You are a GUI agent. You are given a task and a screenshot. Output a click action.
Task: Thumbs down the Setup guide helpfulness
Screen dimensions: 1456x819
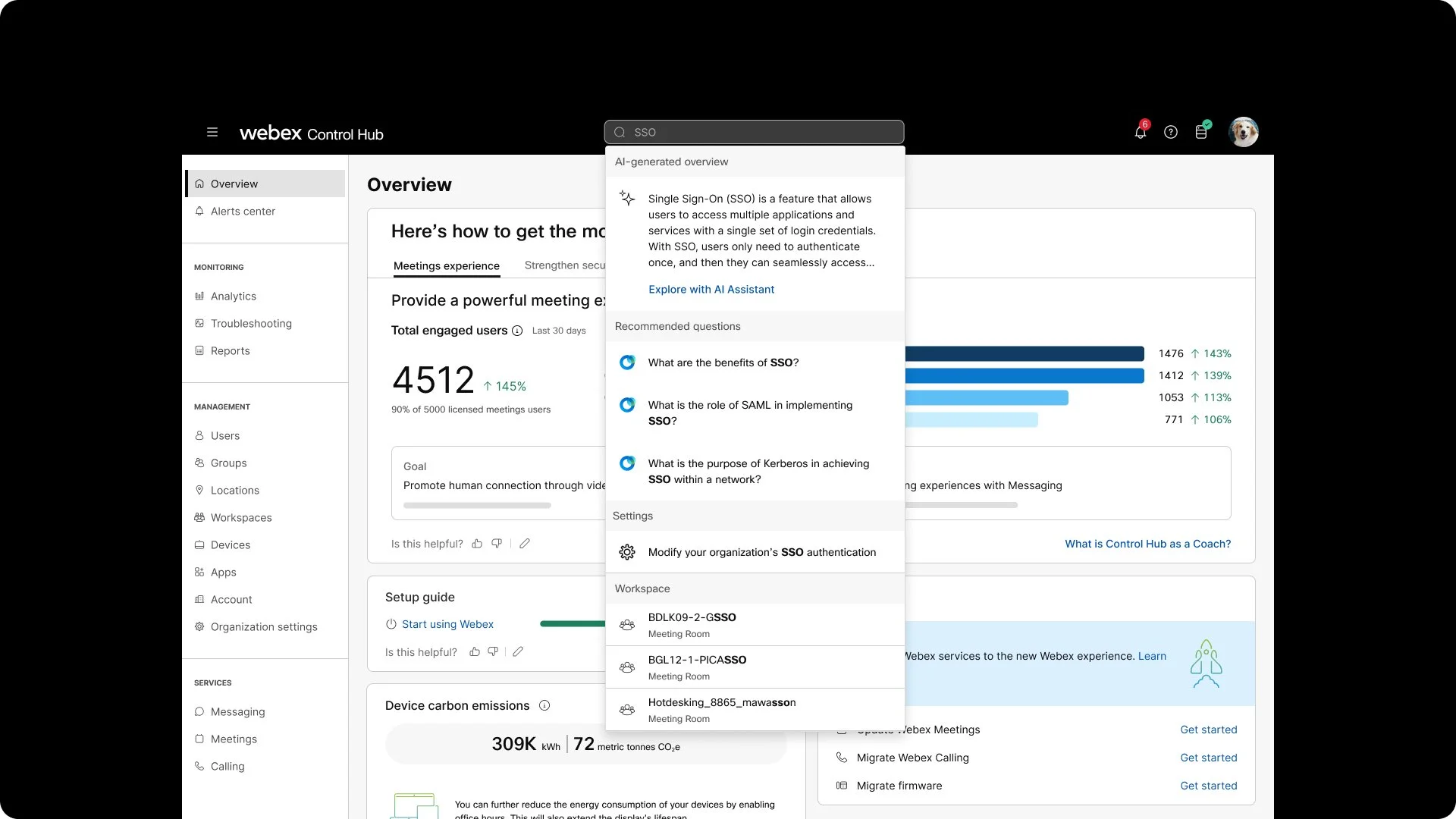point(493,651)
